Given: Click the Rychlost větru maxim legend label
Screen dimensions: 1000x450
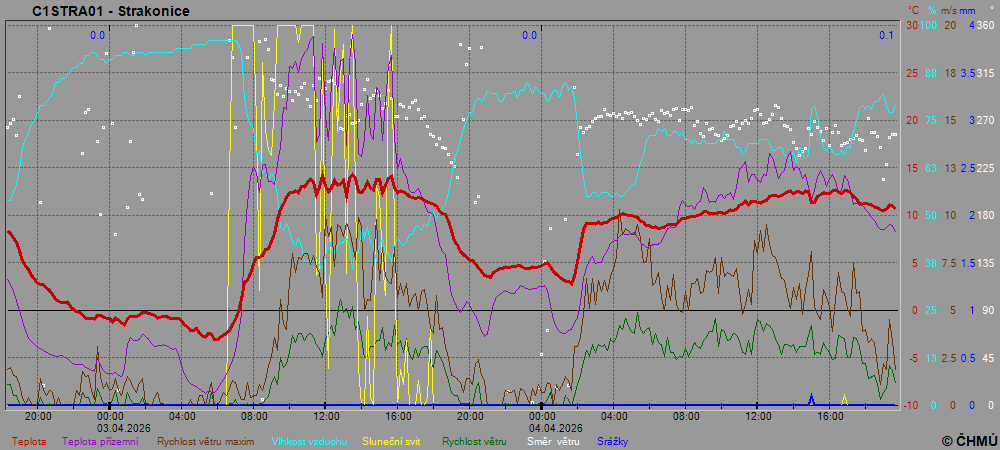Looking at the screenshot, I should click(x=205, y=440).
